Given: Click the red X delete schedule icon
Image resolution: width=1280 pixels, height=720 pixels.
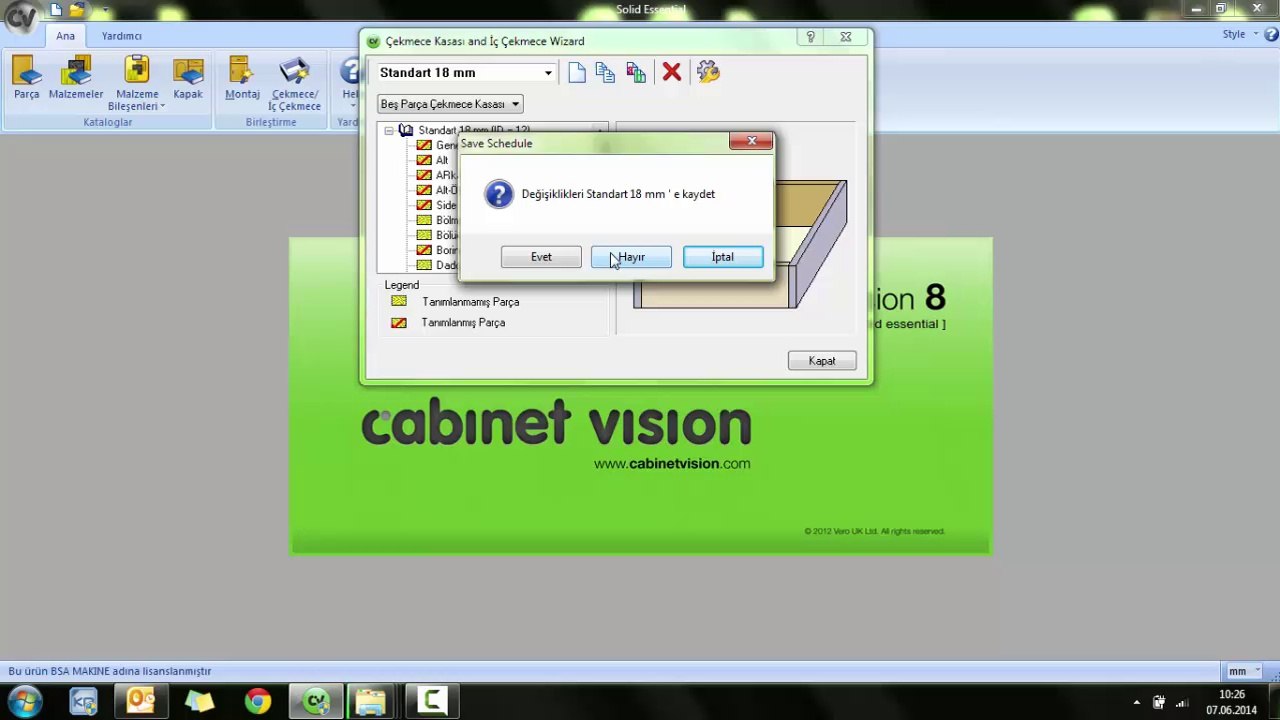Looking at the screenshot, I should click(x=672, y=72).
